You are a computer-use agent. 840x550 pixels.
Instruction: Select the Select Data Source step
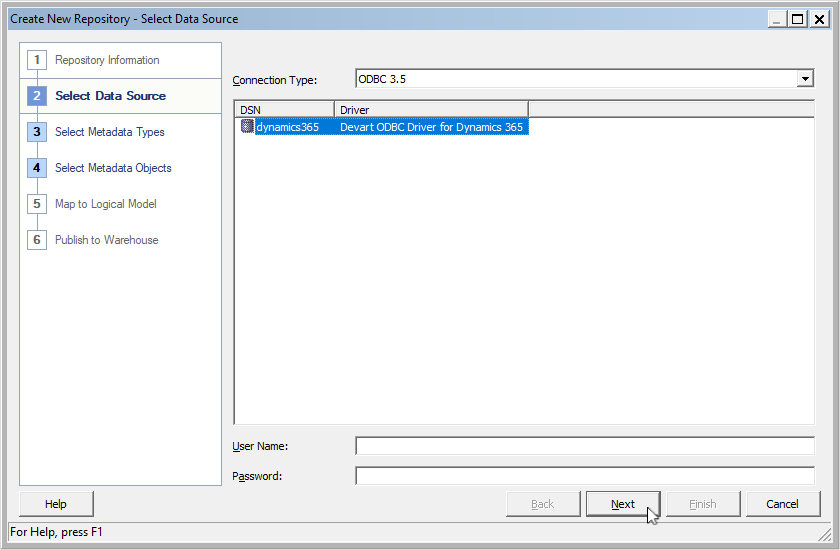[110, 96]
